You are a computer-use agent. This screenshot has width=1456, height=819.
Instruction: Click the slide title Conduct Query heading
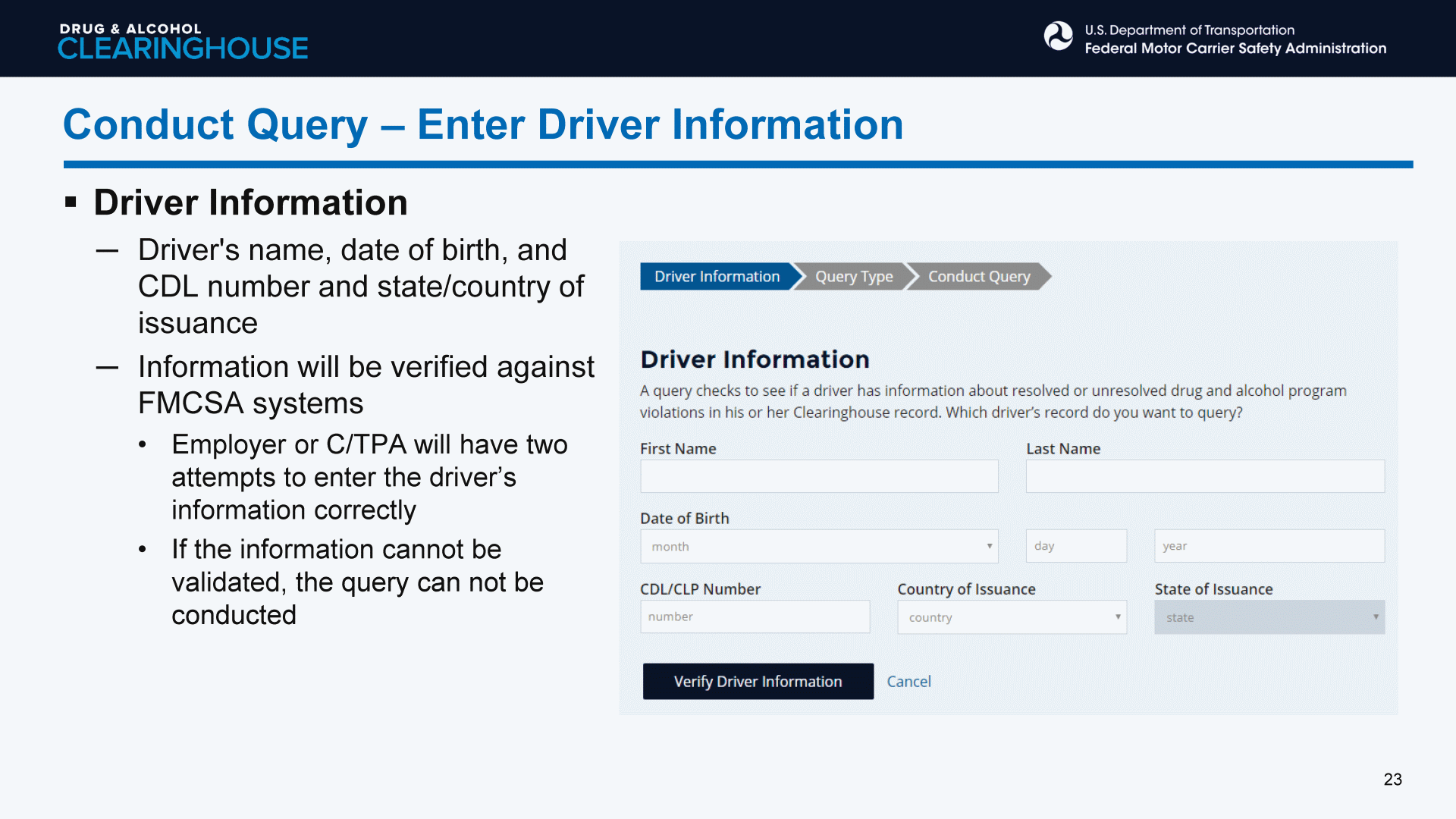(483, 124)
